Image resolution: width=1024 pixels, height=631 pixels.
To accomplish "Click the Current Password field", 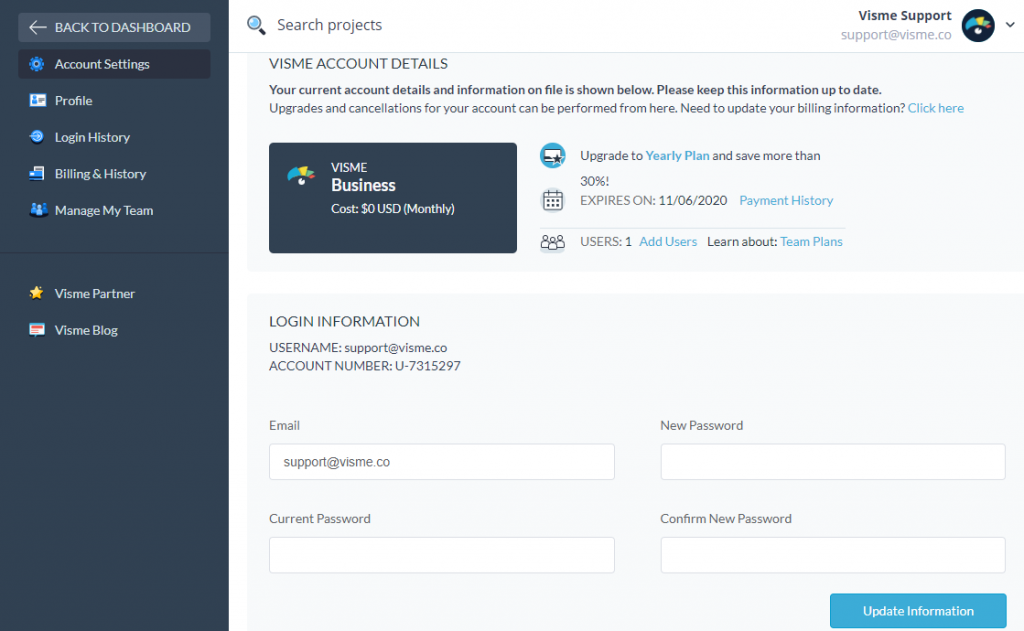I will point(441,555).
